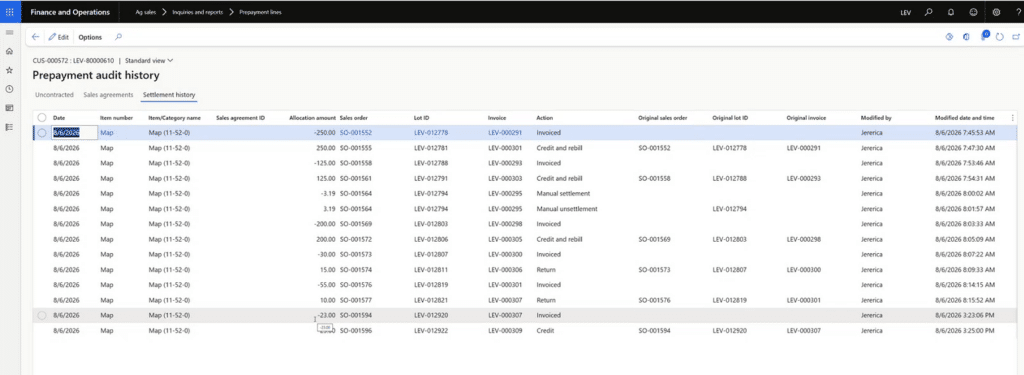Screen dimensions: 1024x375
Task: Click Finance and Operations title
Action: point(70,12)
